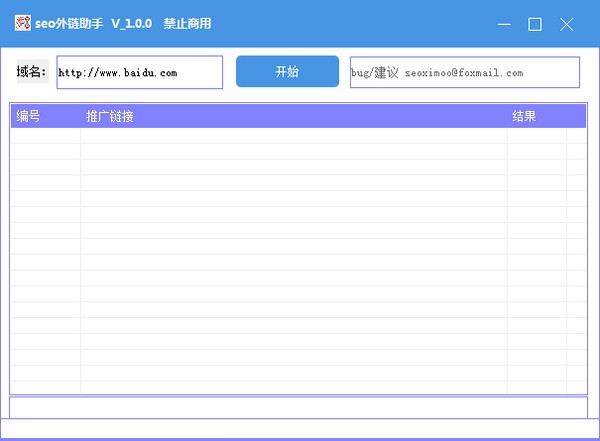Click the domain input with http://www.baidu.com
600x441 pixels.
(x=139, y=73)
